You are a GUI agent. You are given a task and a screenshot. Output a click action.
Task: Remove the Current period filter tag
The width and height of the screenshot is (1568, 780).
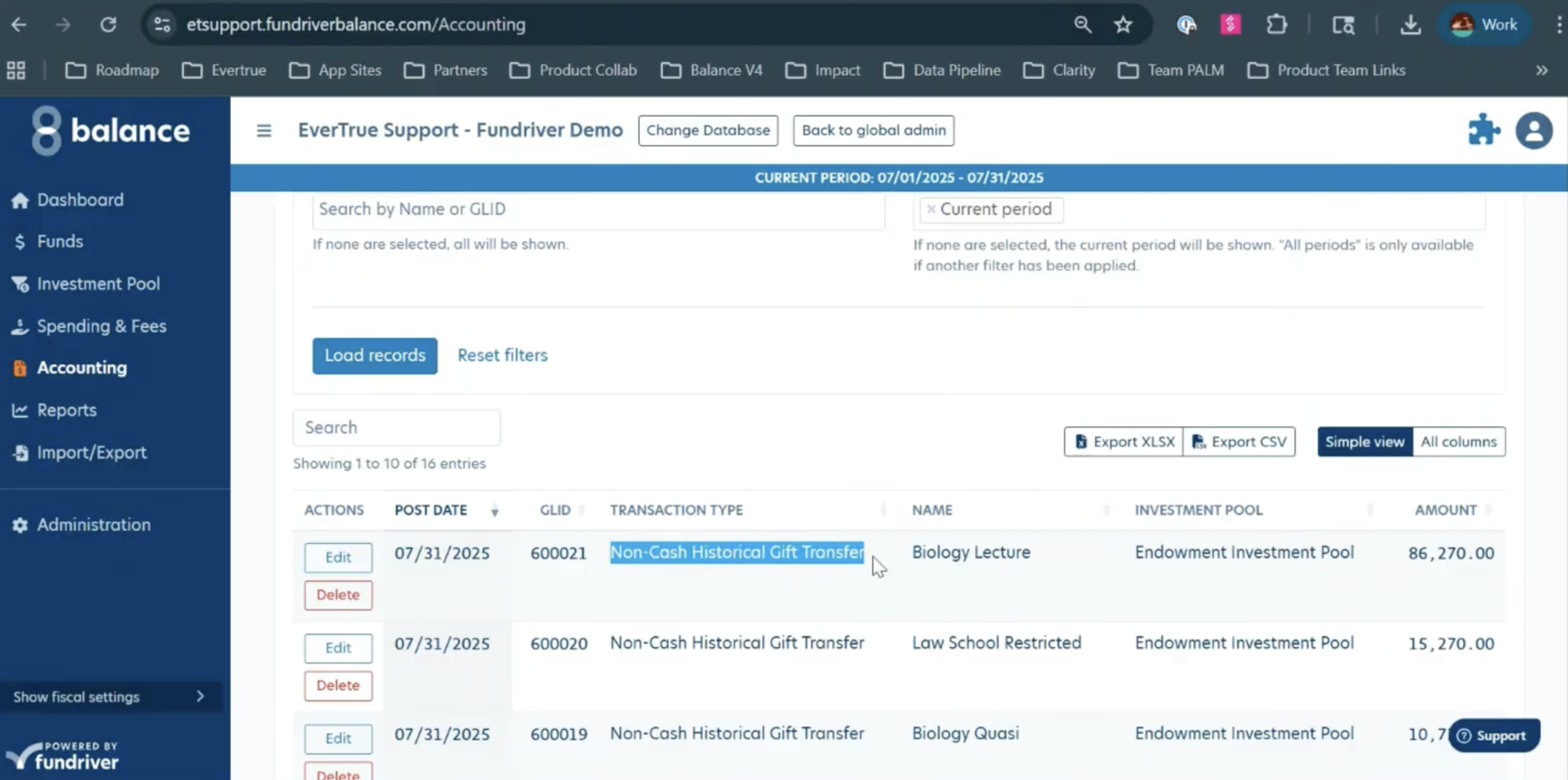click(x=931, y=210)
